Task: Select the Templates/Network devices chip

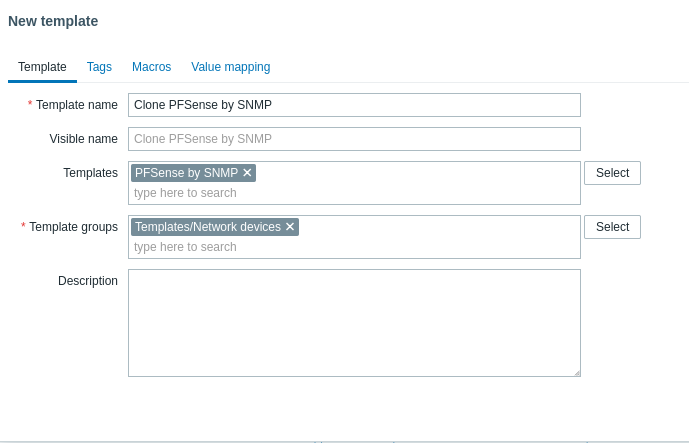Action: [207, 227]
